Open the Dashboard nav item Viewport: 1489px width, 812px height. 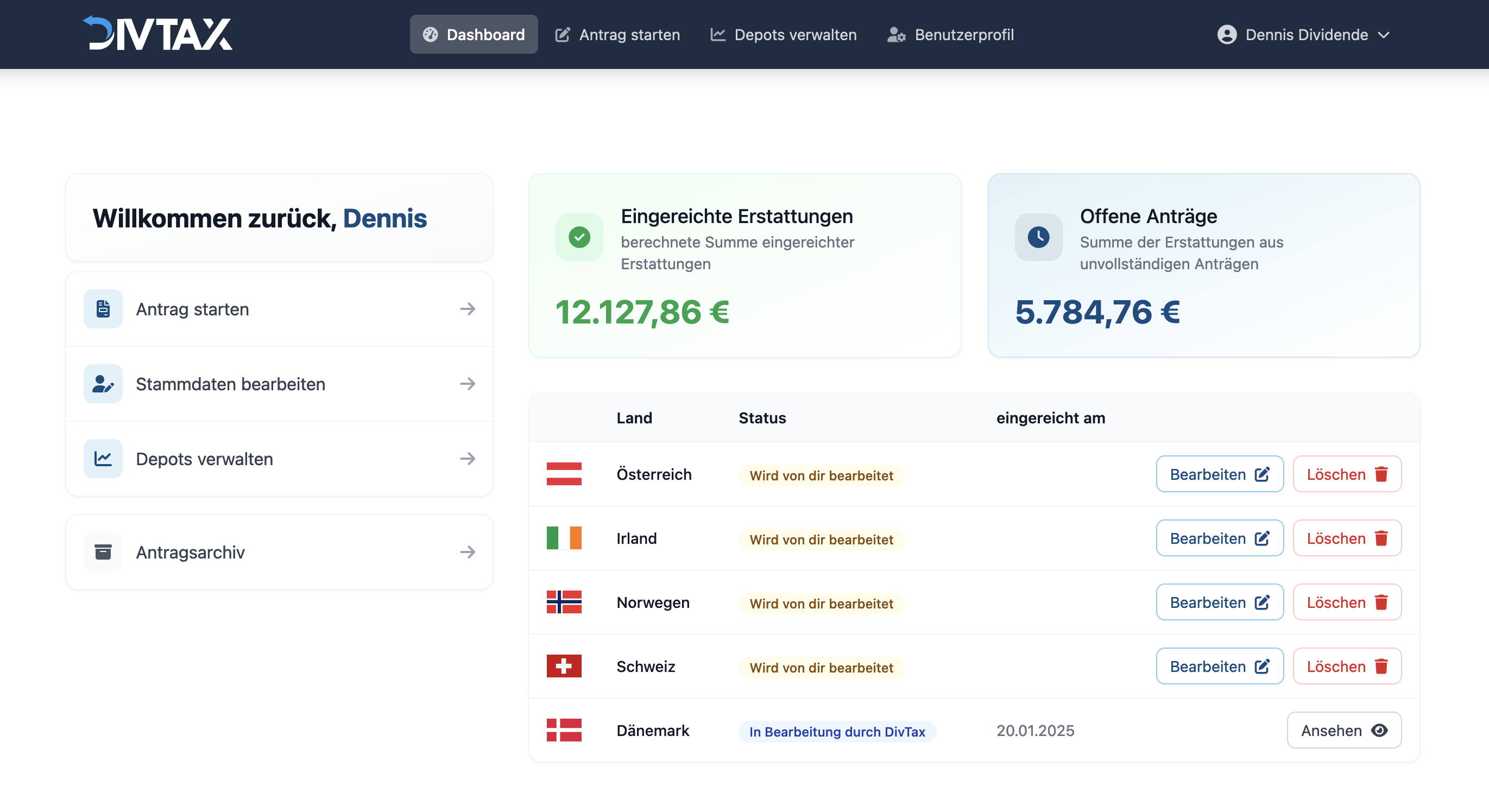(474, 35)
